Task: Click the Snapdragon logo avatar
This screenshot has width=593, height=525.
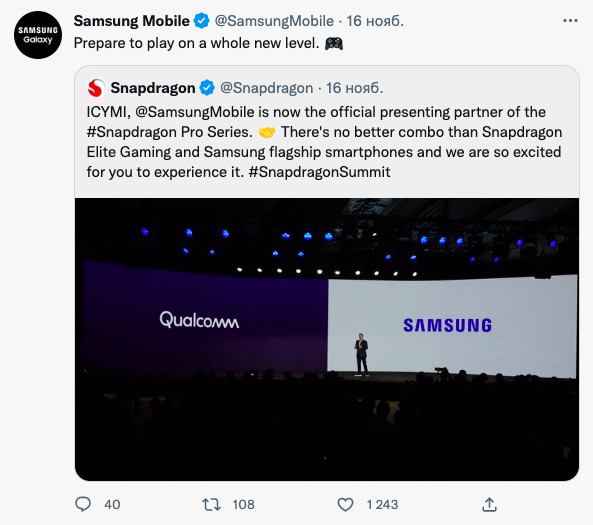Action: (x=96, y=88)
